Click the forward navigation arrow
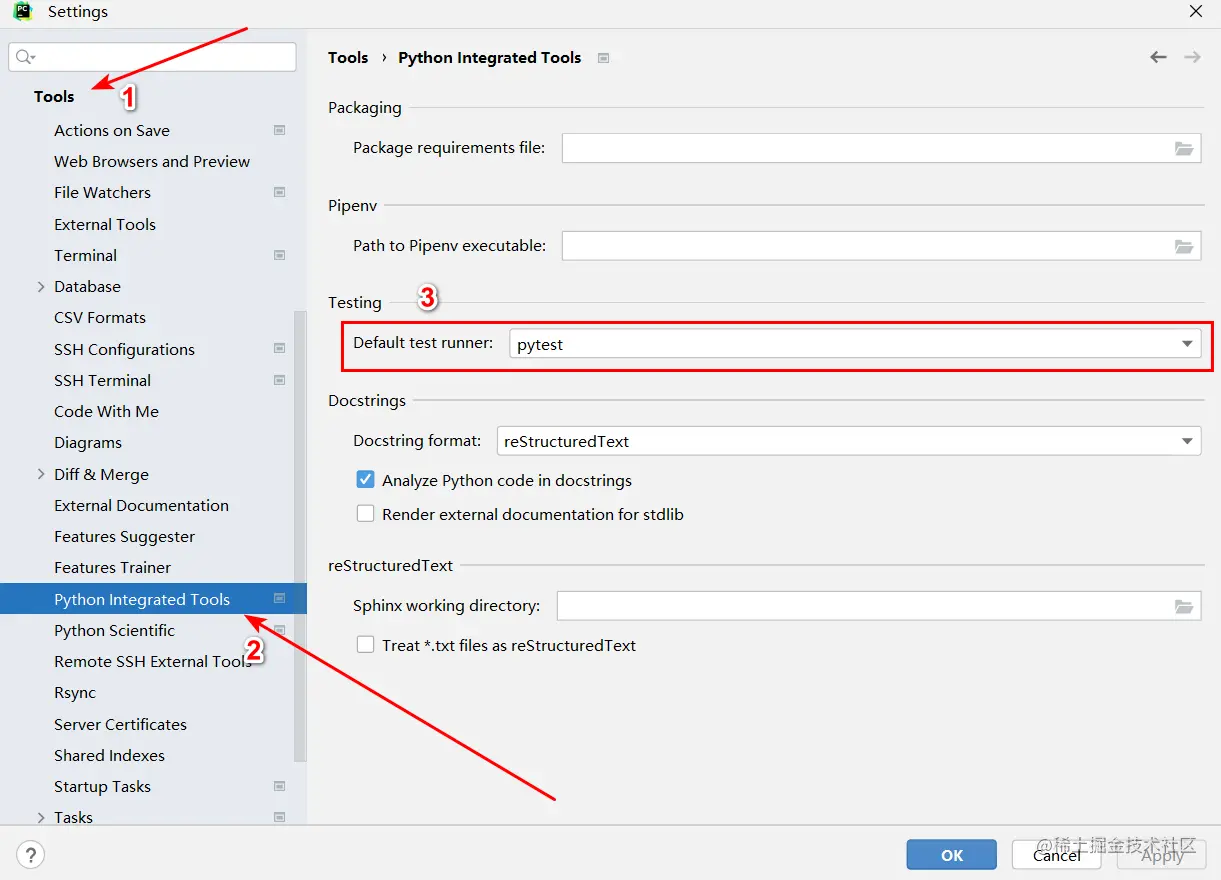This screenshot has width=1221, height=880. coord(1192,58)
